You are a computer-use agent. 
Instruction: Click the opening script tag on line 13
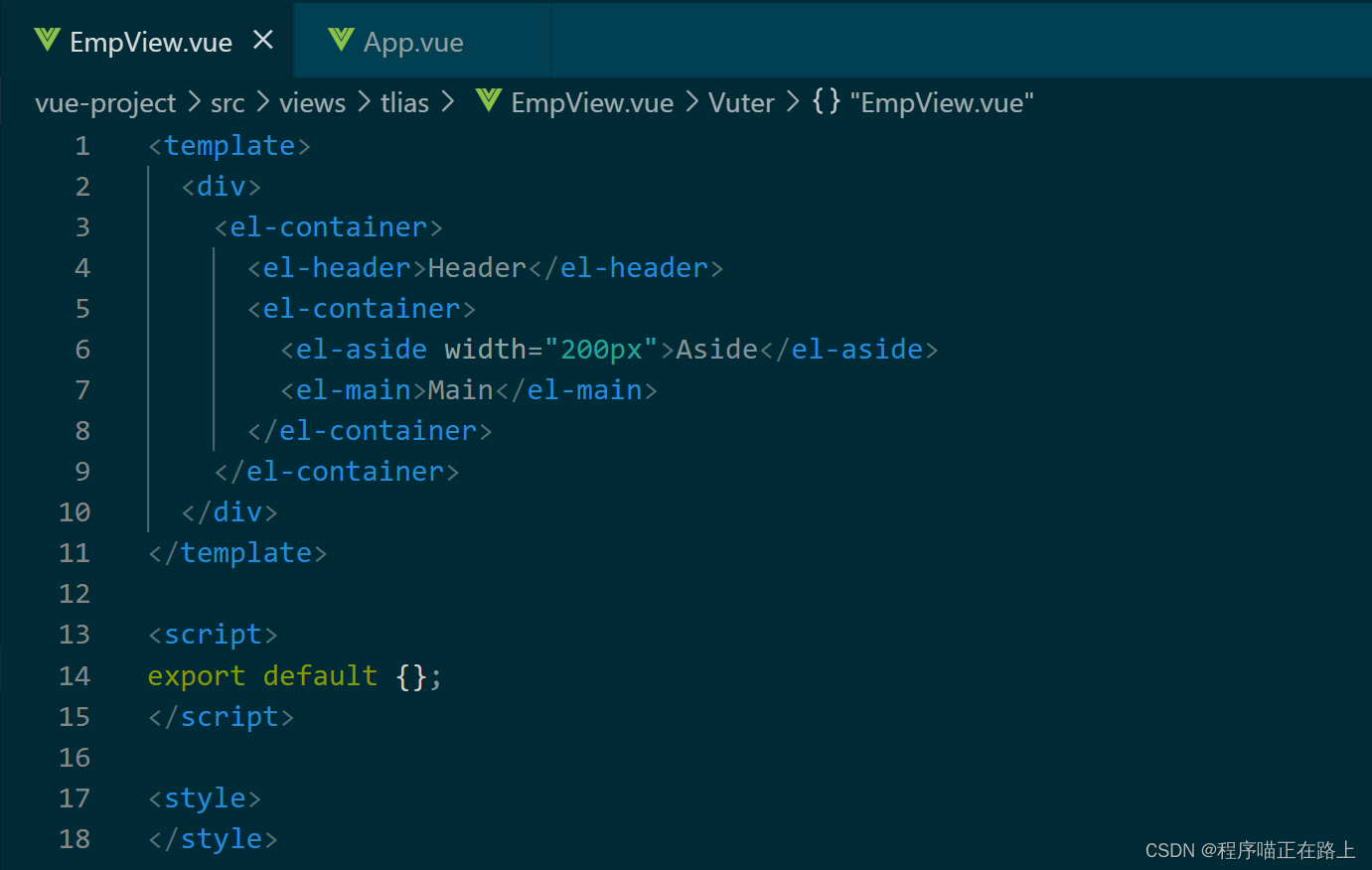tap(213, 635)
